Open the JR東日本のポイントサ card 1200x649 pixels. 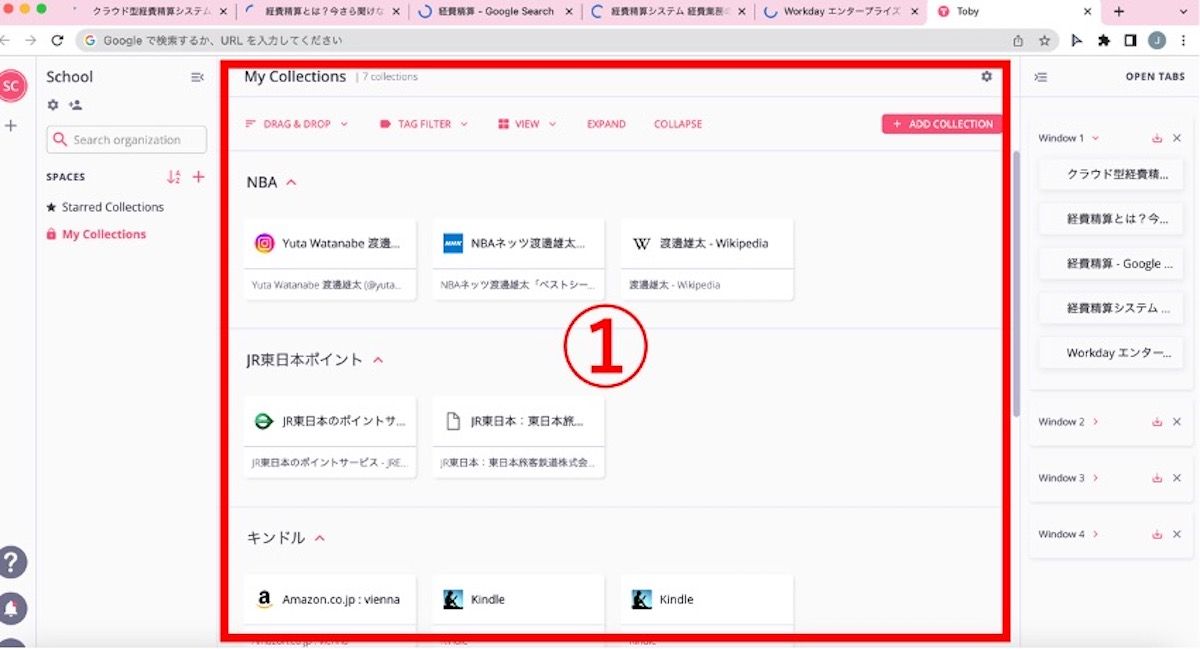(330, 437)
